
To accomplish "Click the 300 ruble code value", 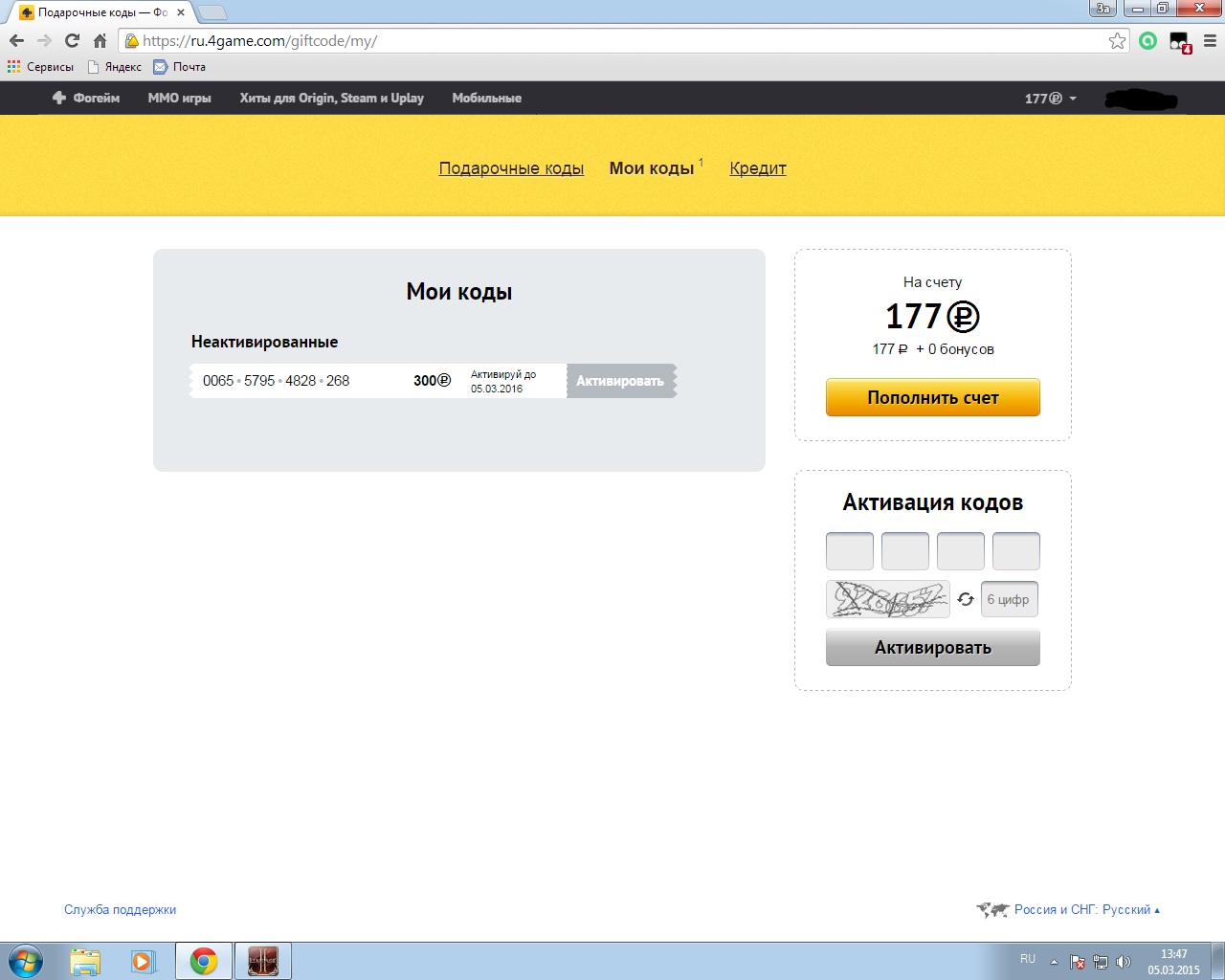I will click(x=432, y=381).
